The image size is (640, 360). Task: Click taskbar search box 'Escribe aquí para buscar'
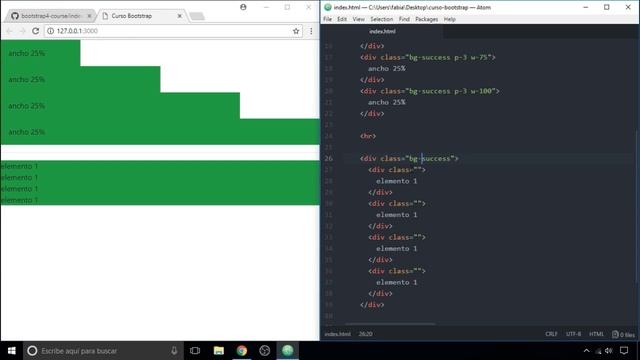102,351
